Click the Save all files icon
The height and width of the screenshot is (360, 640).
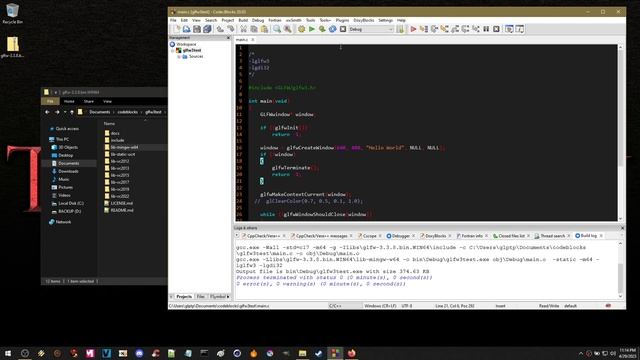[x=207, y=29]
